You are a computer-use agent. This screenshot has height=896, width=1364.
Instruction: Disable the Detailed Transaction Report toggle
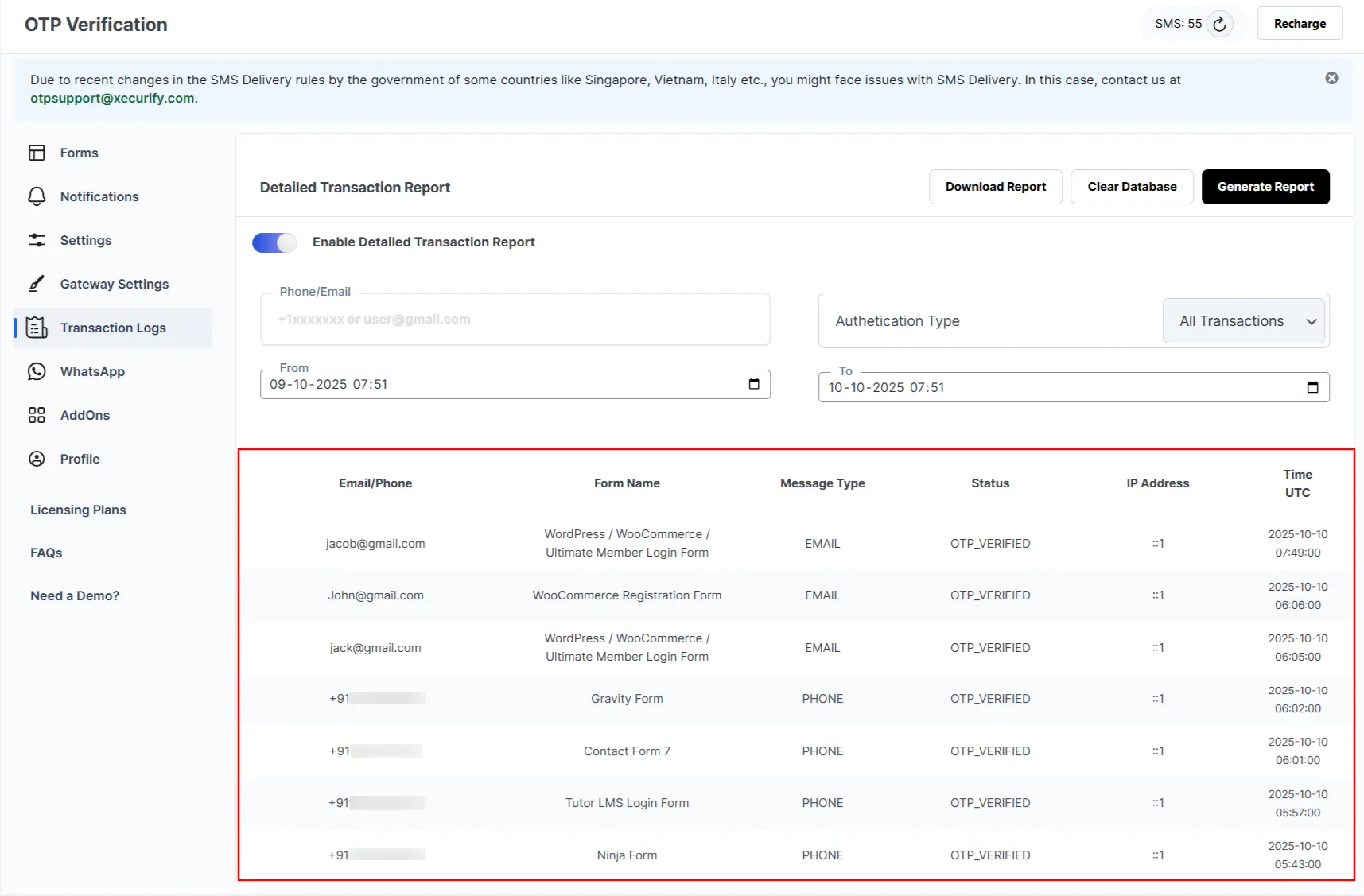274,242
